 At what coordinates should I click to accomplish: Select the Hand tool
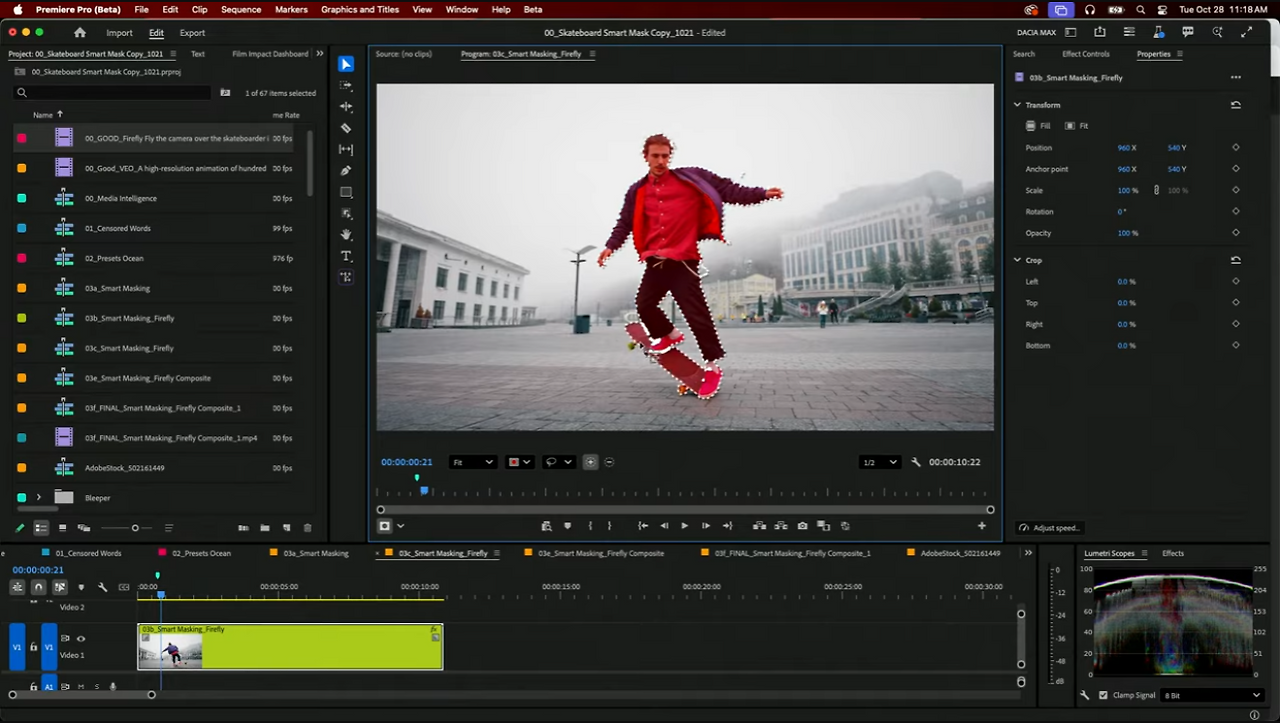[346, 235]
